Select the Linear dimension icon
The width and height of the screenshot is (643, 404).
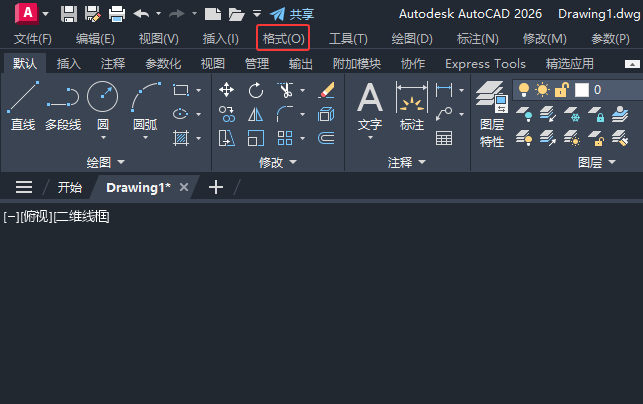pyautogui.click(x=444, y=89)
